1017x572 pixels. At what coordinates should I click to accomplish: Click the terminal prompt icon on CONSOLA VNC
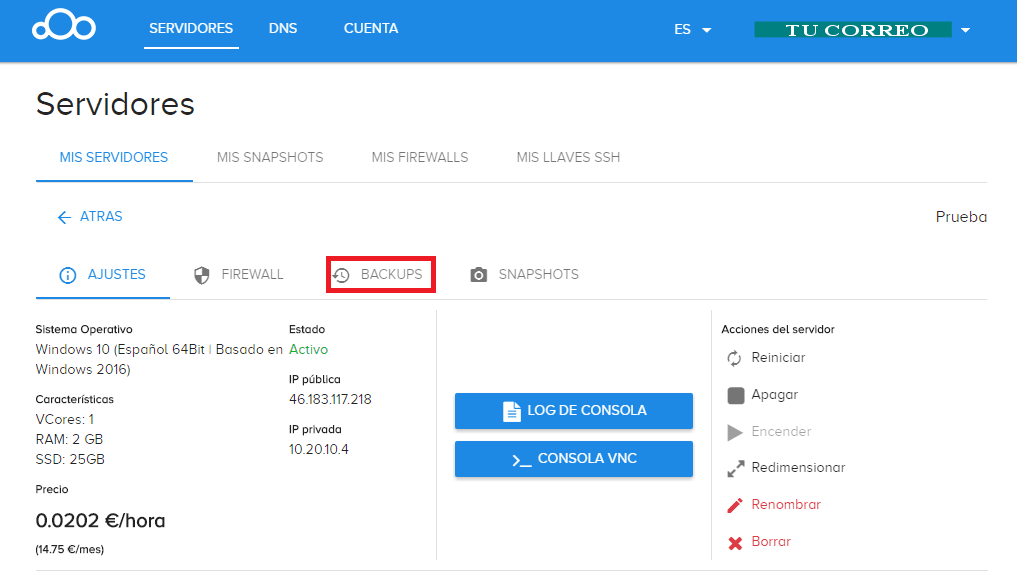coord(521,460)
